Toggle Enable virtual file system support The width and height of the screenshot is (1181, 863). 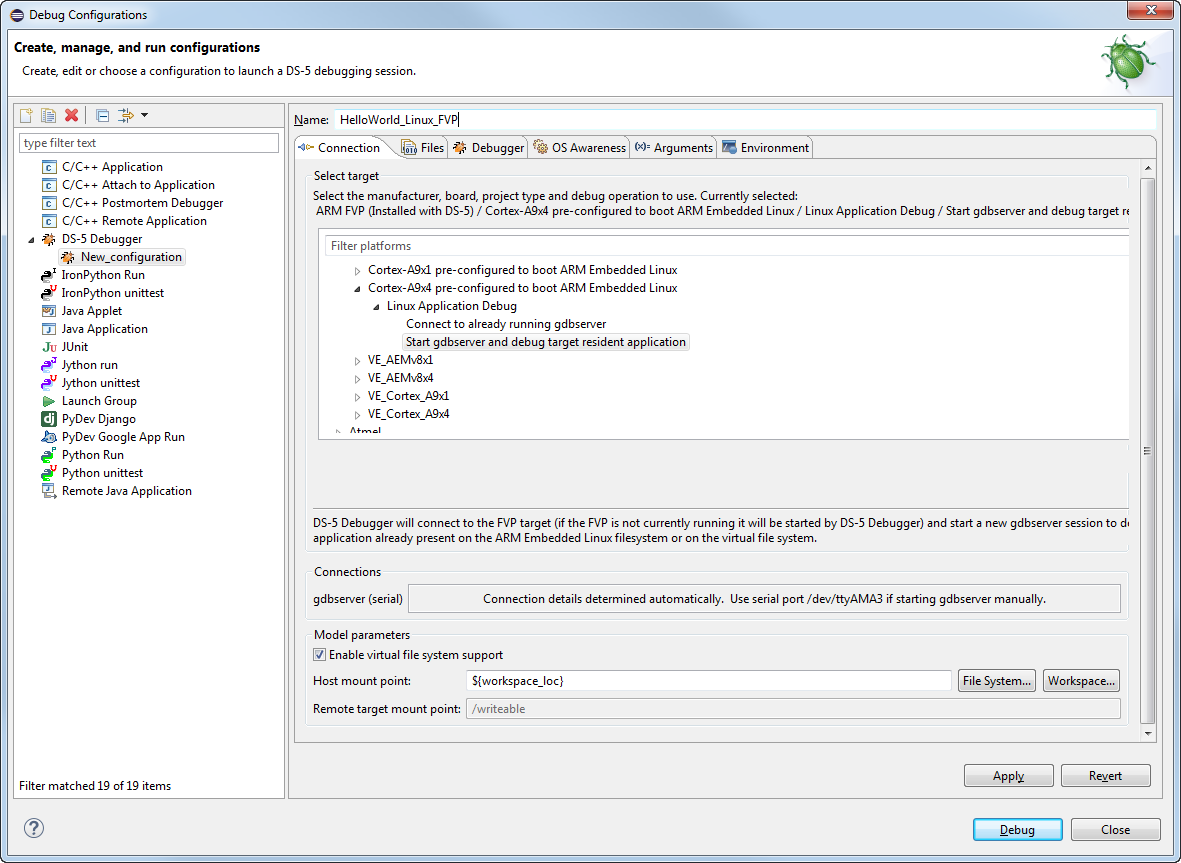(x=320, y=655)
